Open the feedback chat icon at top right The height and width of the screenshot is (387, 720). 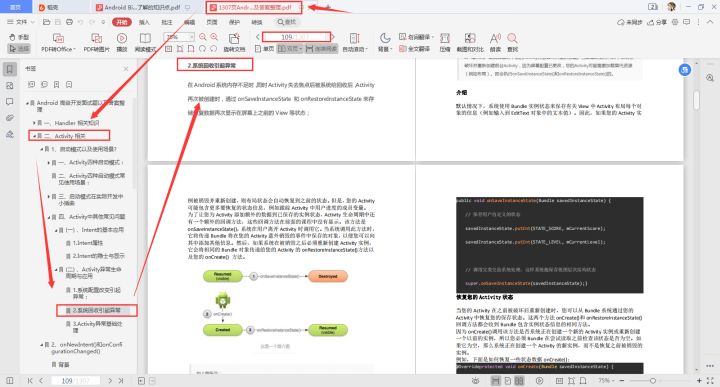(686, 22)
